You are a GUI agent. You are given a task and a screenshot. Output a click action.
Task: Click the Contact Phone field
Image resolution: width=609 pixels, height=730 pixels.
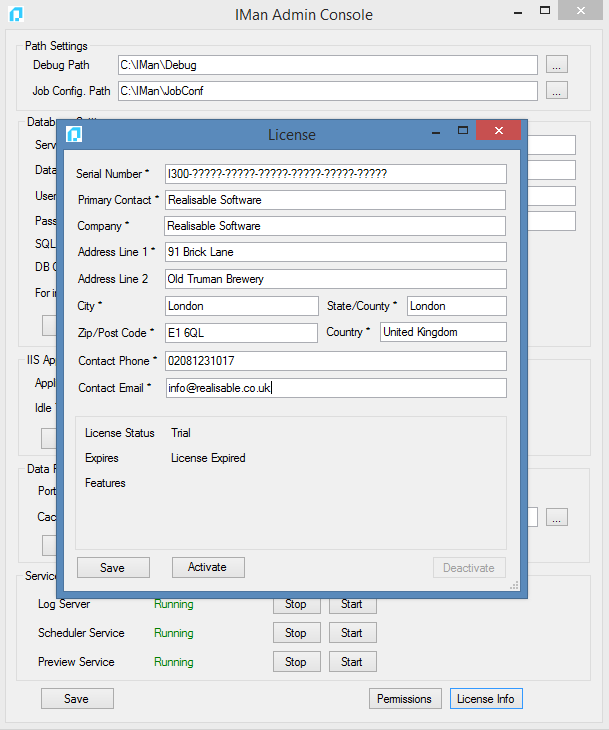tap(335, 360)
